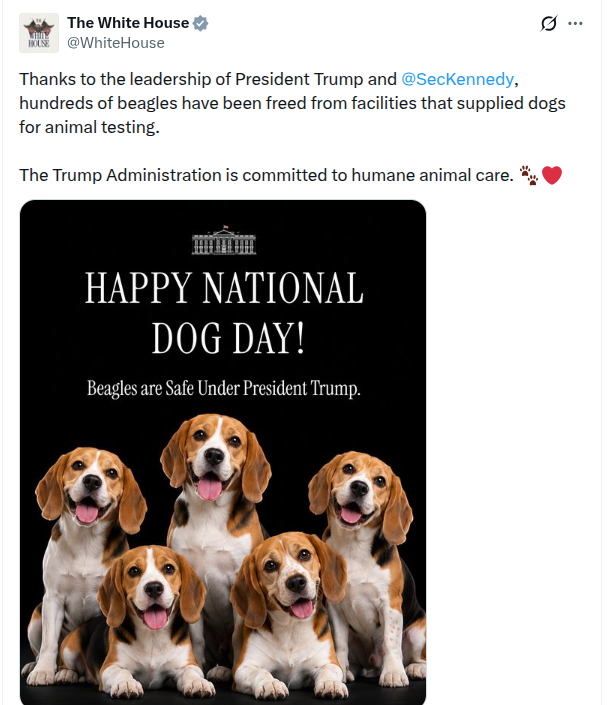Screen dimensions: 609x705
Task: Open the @SecKennedy mention
Action: click(457, 79)
